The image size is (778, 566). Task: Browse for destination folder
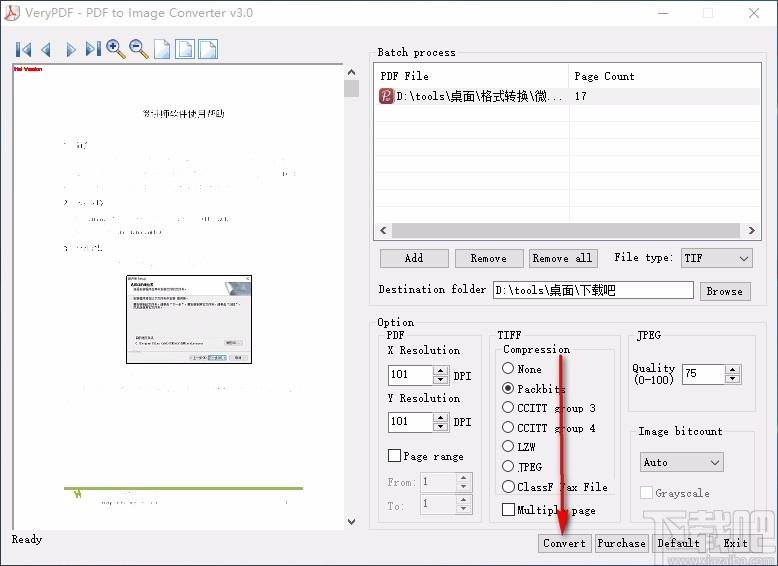pos(724,291)
